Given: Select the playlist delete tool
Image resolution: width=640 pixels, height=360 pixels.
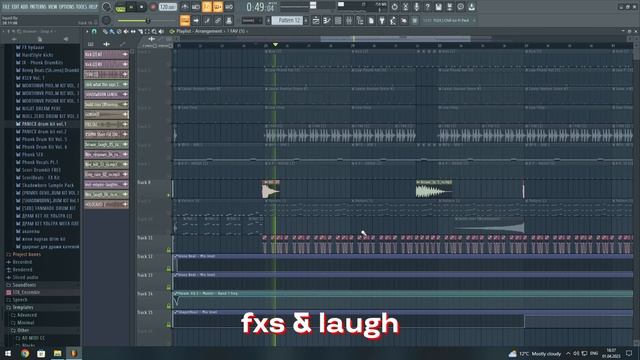Looking at the screenshot, I should [119, 31].
